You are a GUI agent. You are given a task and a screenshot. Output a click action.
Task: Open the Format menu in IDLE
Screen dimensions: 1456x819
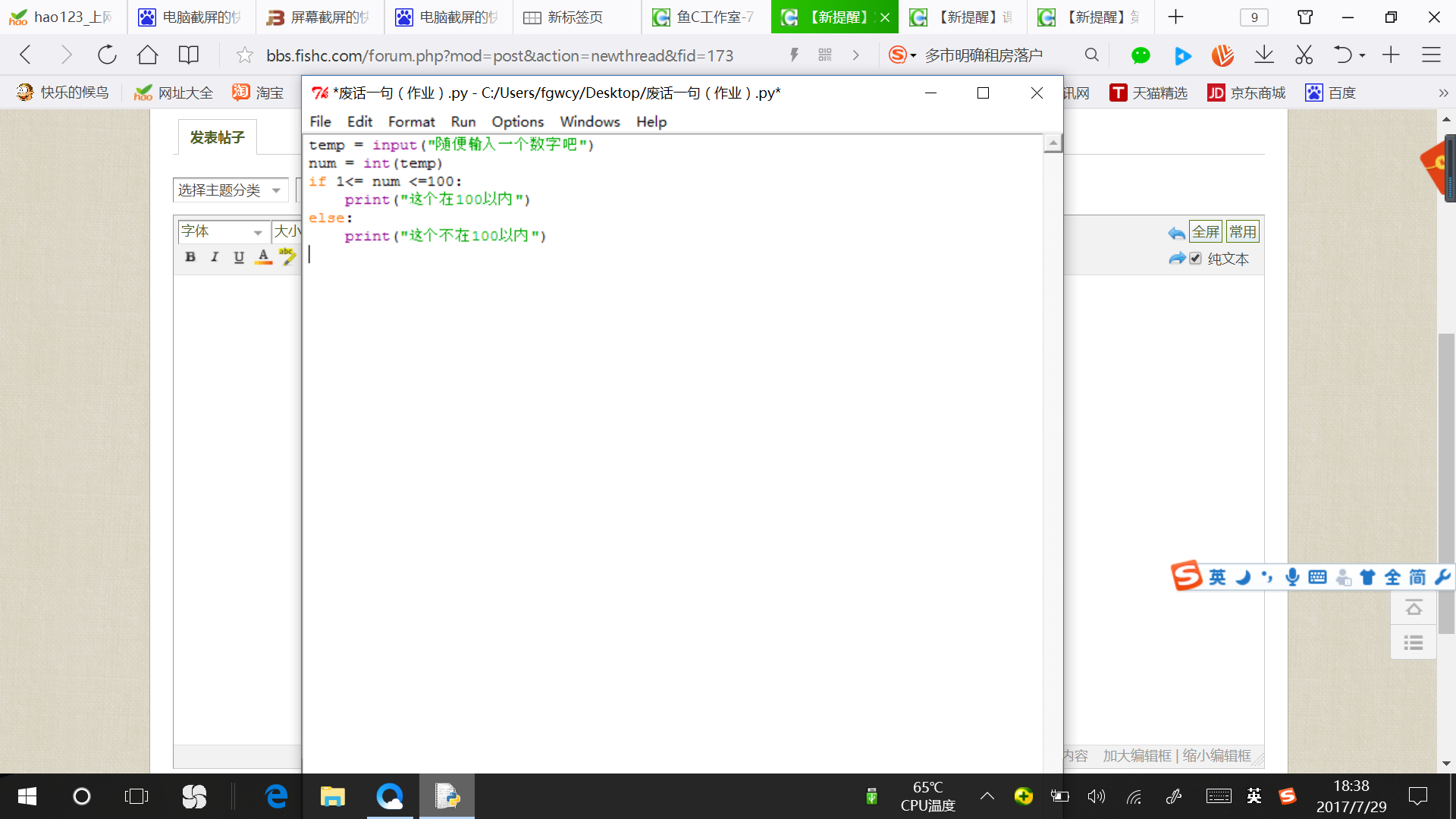tap(411, 121)
